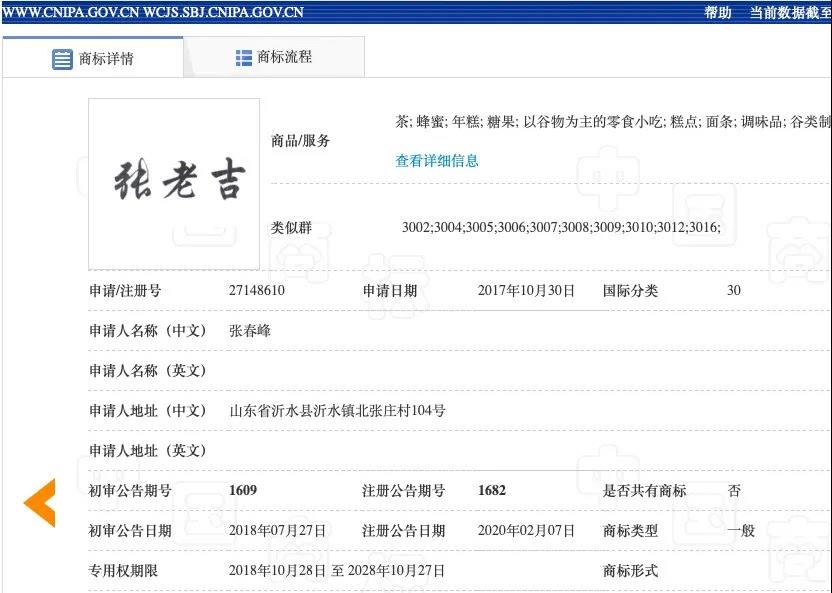Switch to the 商标详情 tab
Screen dimensions: 832x593
[93, 57]
